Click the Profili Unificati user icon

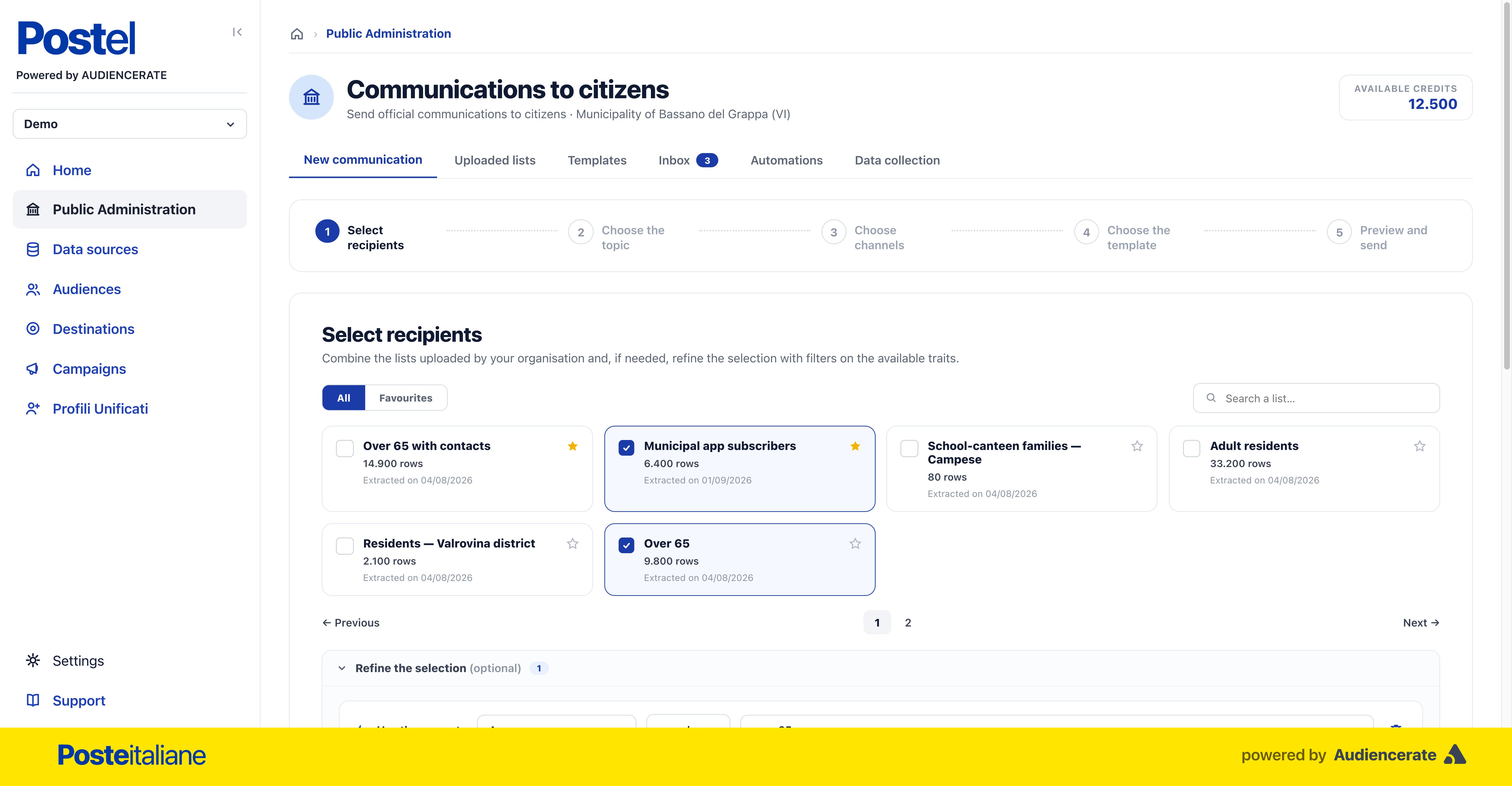[x=33, y=409]
